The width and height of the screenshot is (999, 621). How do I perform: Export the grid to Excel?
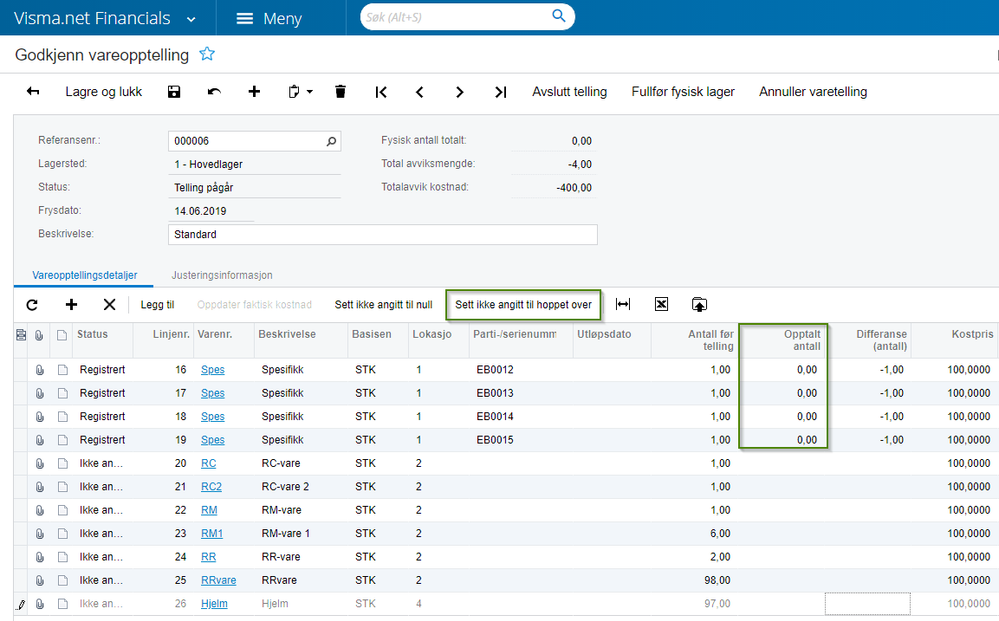[x=661, y=304]
